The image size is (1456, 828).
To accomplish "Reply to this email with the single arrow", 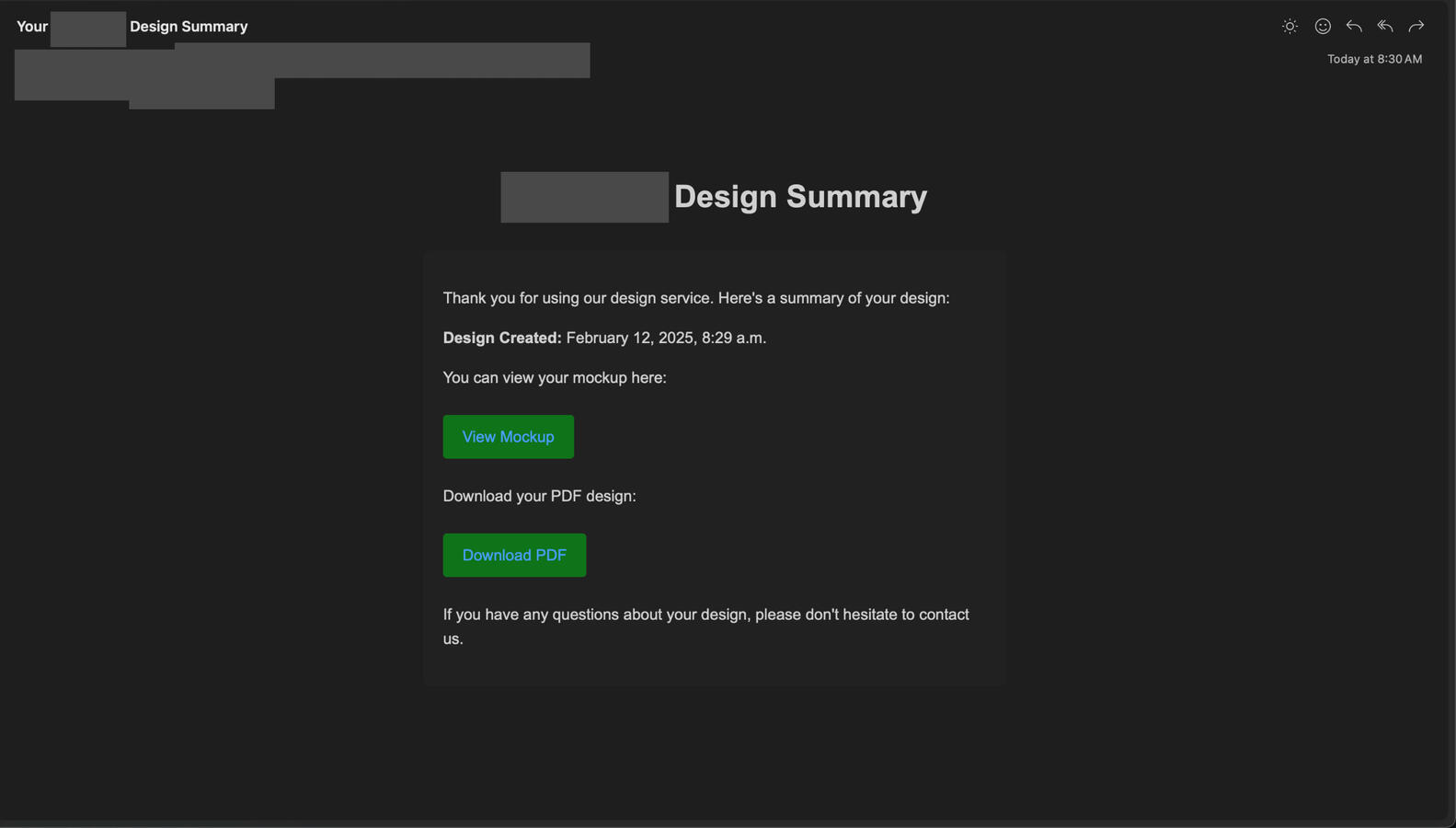I will [x=1354, y=27].
